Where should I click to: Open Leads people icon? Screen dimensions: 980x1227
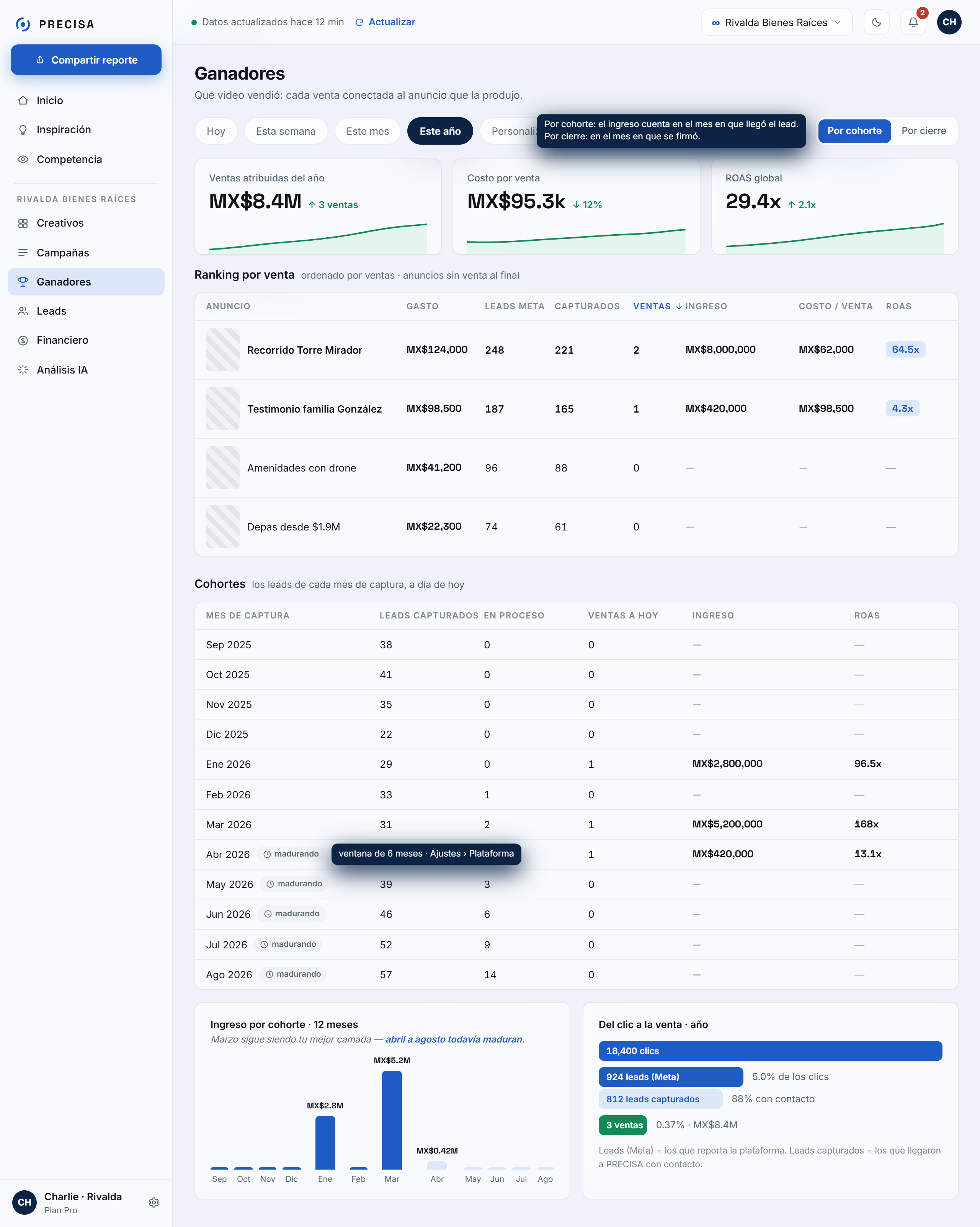pos(23,311)
